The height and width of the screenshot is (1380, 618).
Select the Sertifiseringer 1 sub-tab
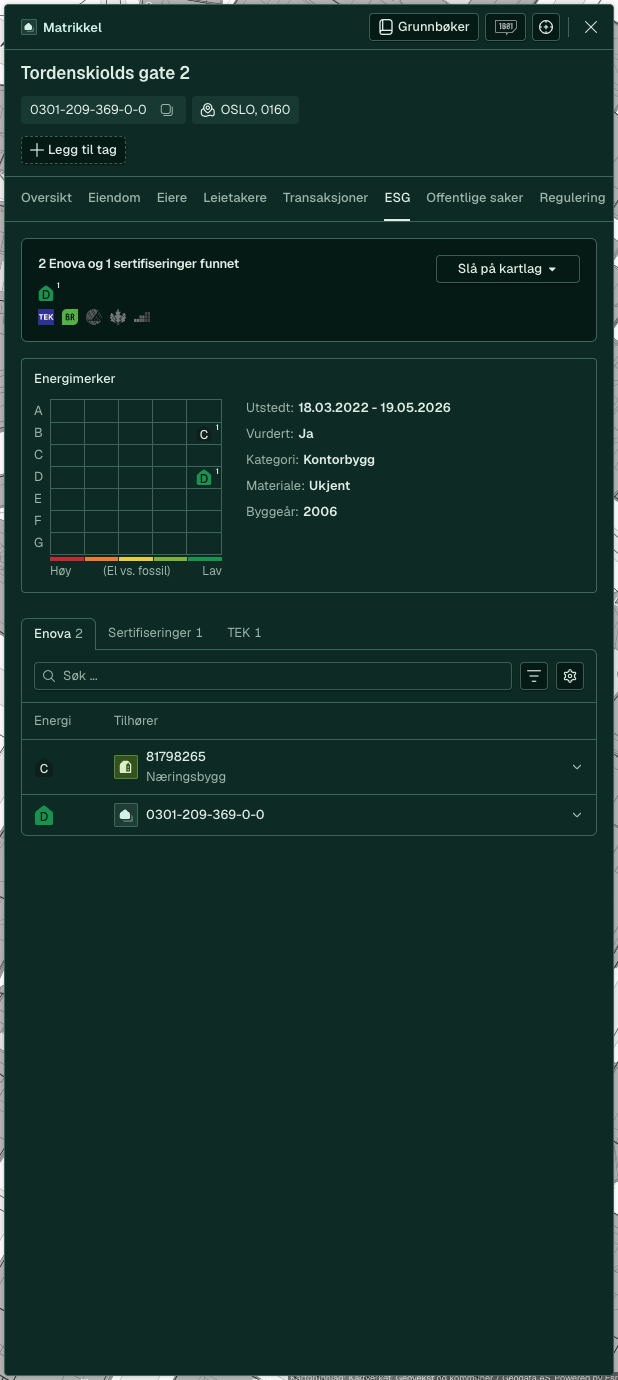[155, 633]
